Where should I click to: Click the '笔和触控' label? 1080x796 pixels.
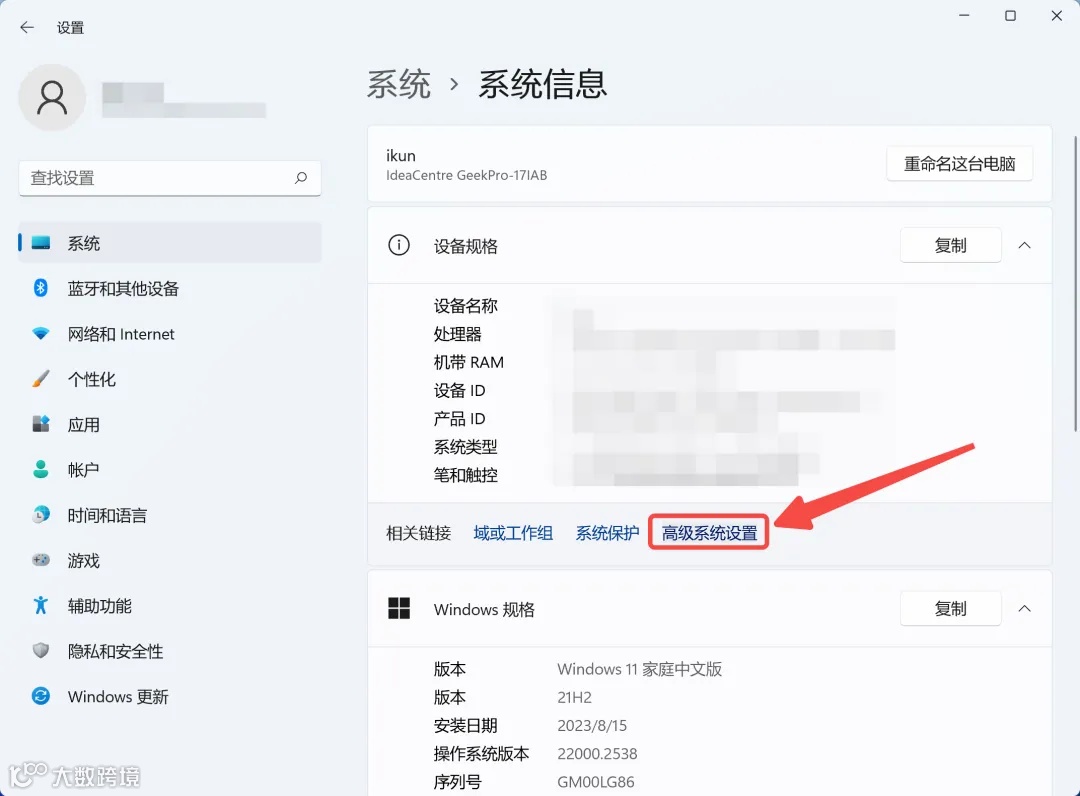click(466, 475)
